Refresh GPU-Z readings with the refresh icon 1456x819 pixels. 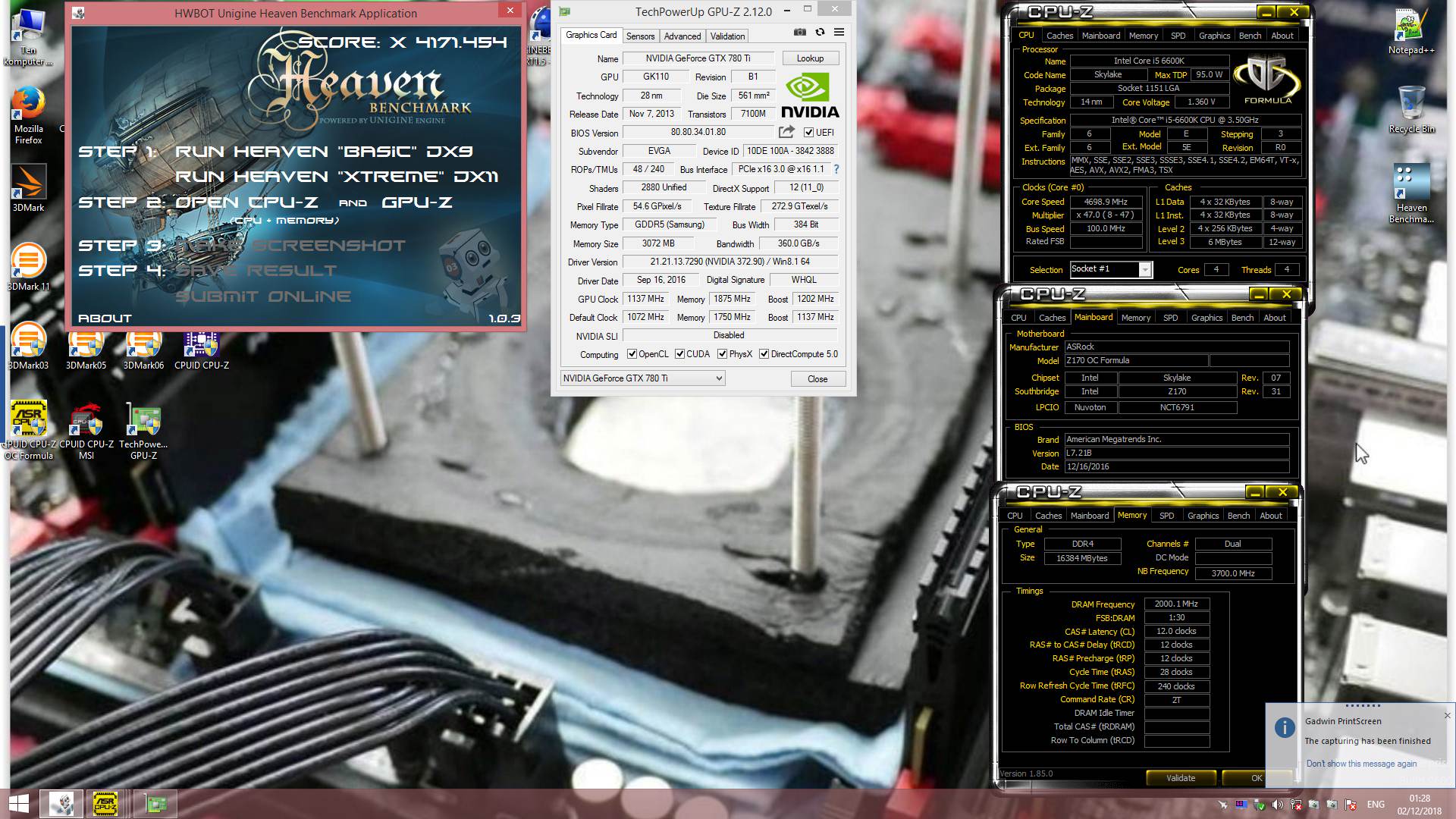820,32
